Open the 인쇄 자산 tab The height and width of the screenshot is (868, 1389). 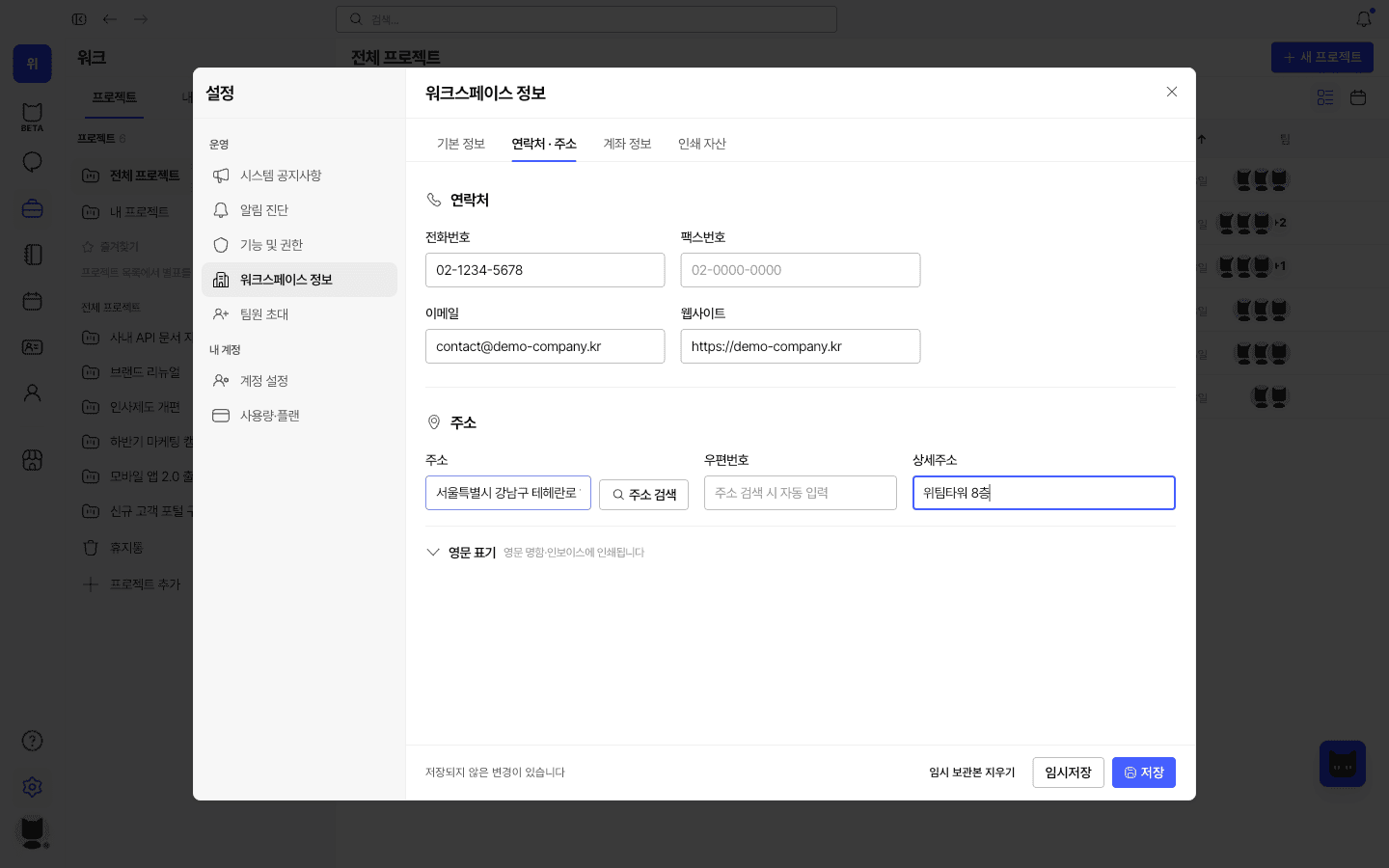coord(701,144)
